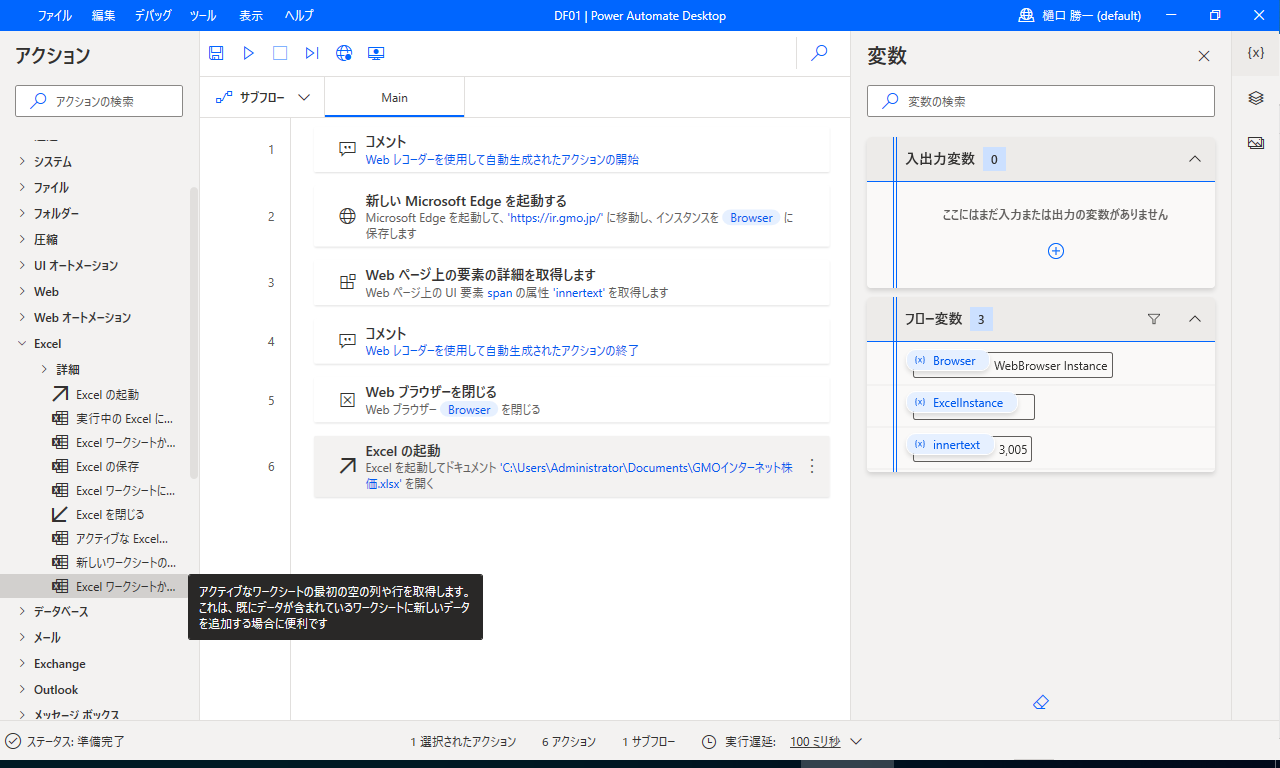This screenshot has height=768, width=1280.
Task: Save the flow with the floppy disk icon
Action: 216,53
